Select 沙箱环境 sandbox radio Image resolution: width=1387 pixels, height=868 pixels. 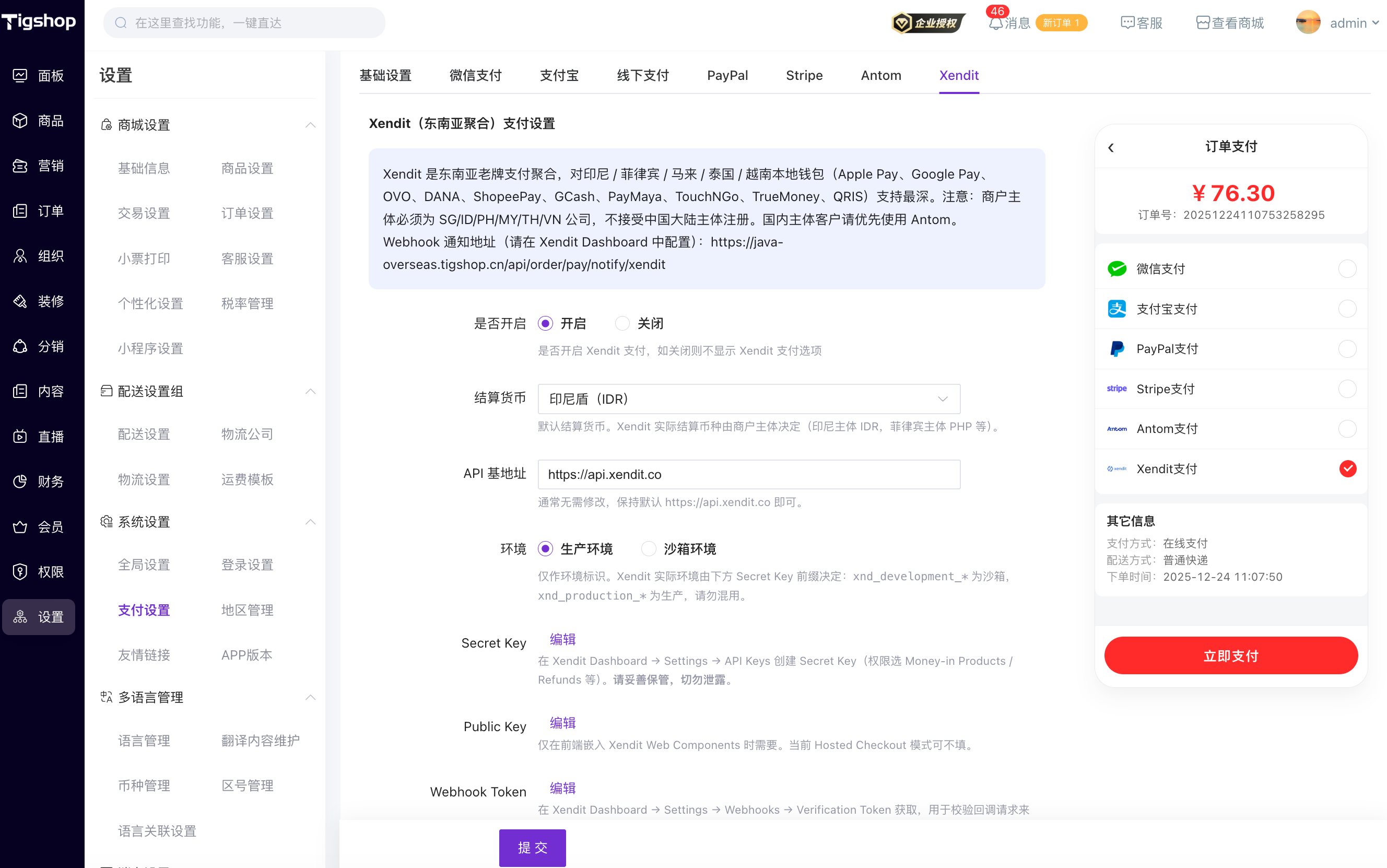pos(649,549)
